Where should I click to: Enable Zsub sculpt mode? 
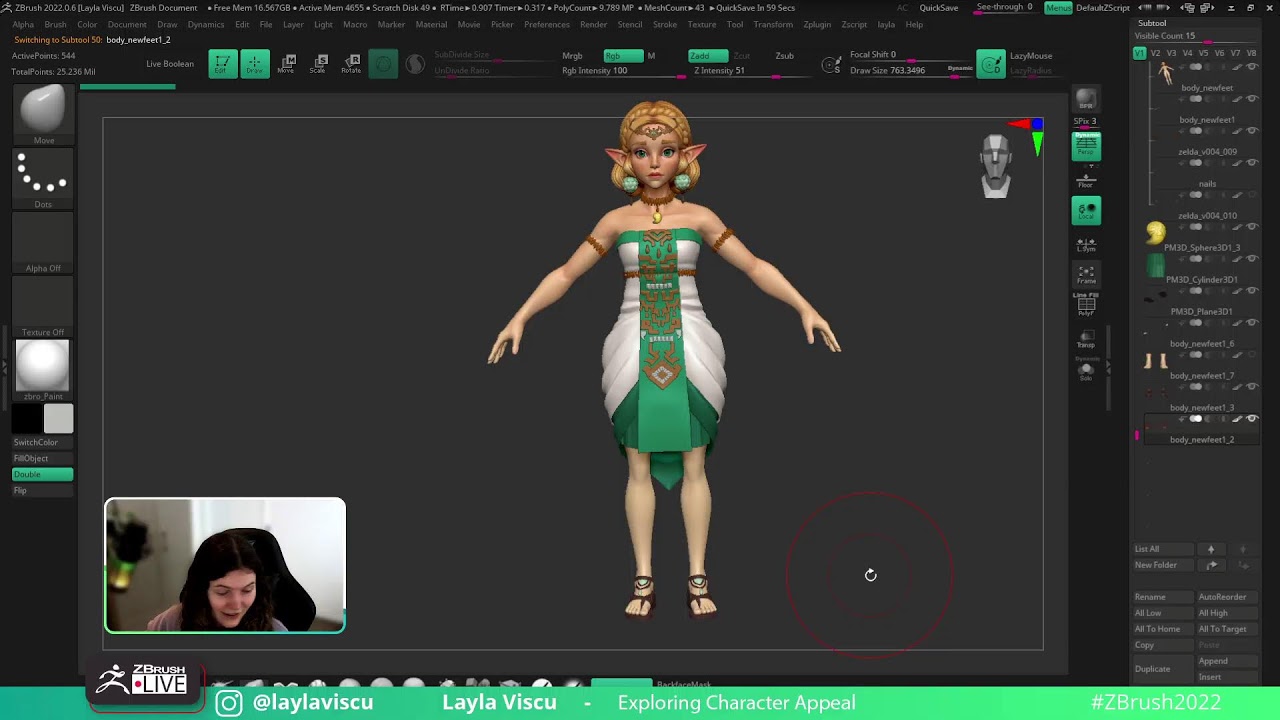785,56
